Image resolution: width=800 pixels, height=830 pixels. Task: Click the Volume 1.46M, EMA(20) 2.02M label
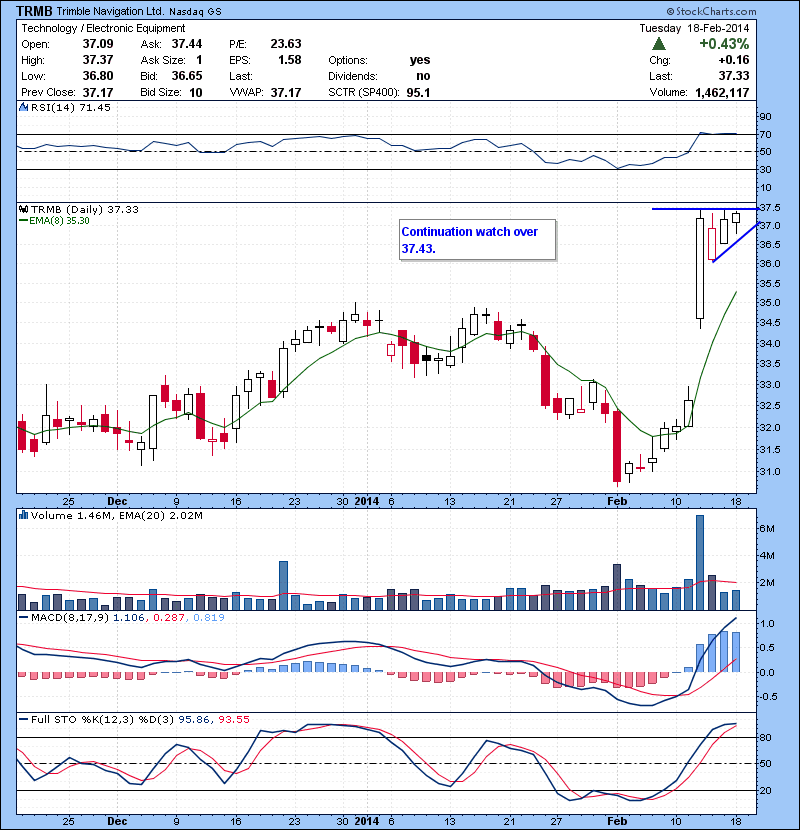(116, 516)
